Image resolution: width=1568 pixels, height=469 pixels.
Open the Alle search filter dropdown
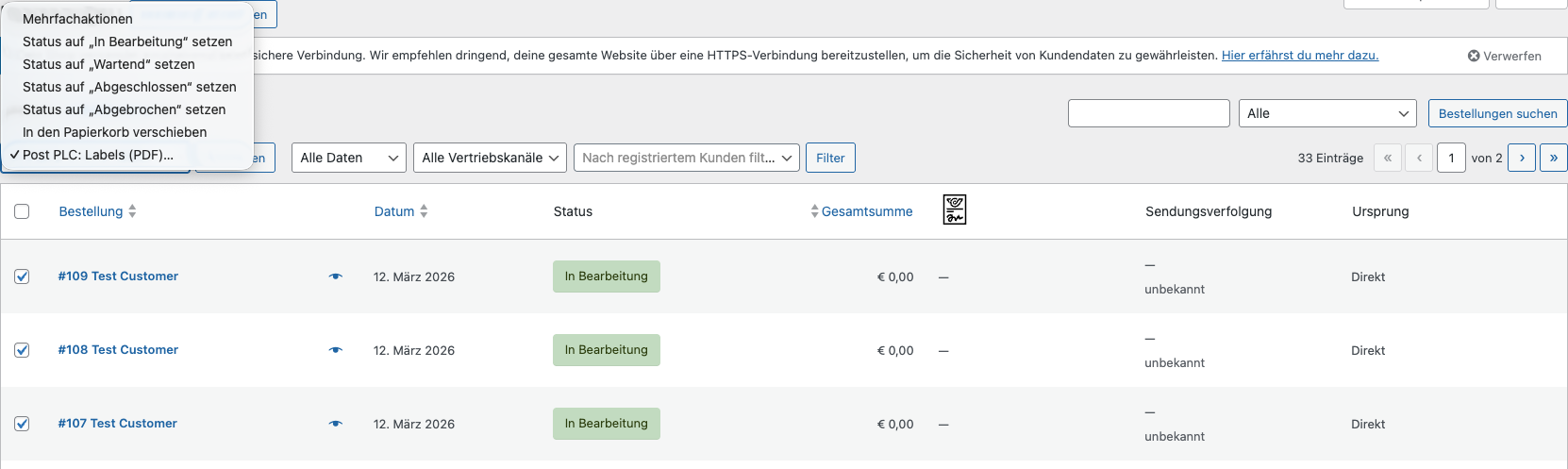point(1327,113)
